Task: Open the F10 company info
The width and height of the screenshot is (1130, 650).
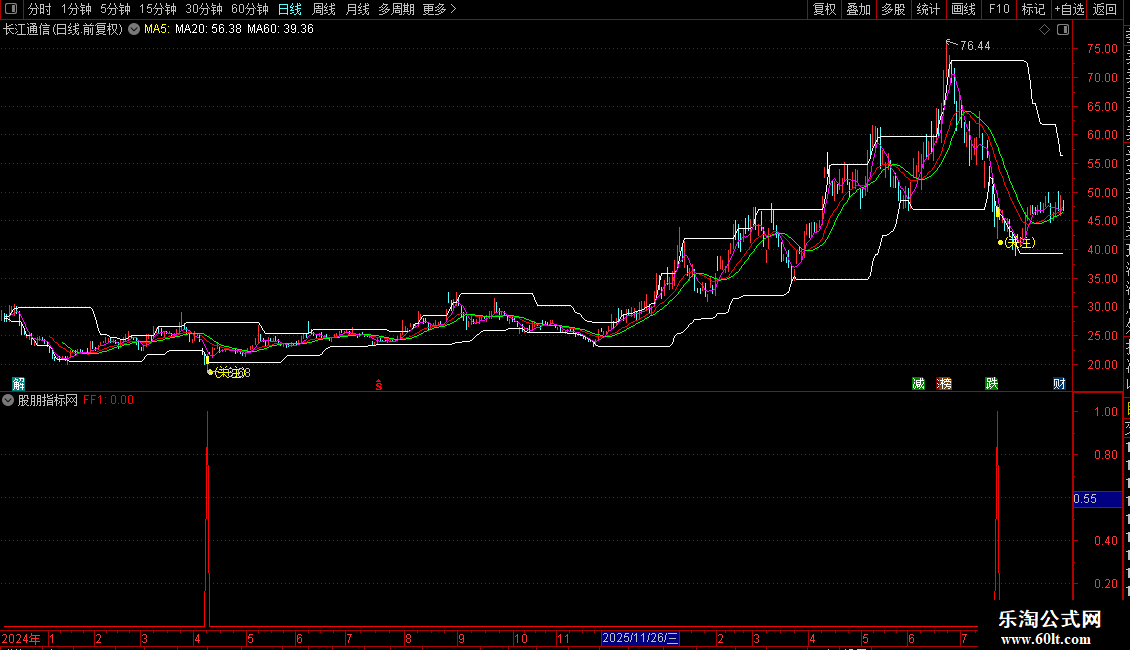Action: [x=999, y=9]
